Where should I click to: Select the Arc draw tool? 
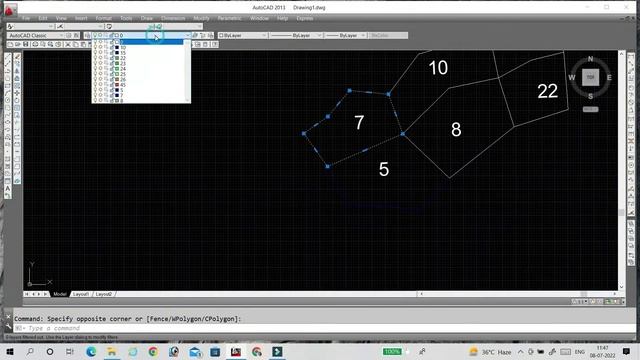click(x=8, y=93)
